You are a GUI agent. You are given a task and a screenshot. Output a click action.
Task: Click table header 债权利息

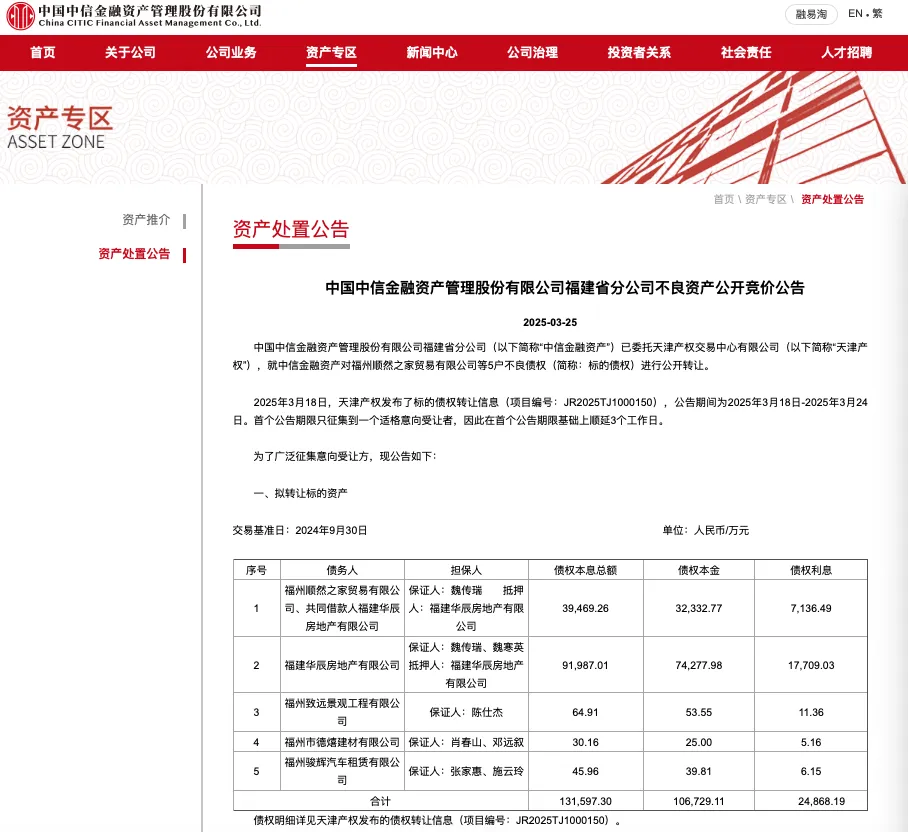point(811,570)
